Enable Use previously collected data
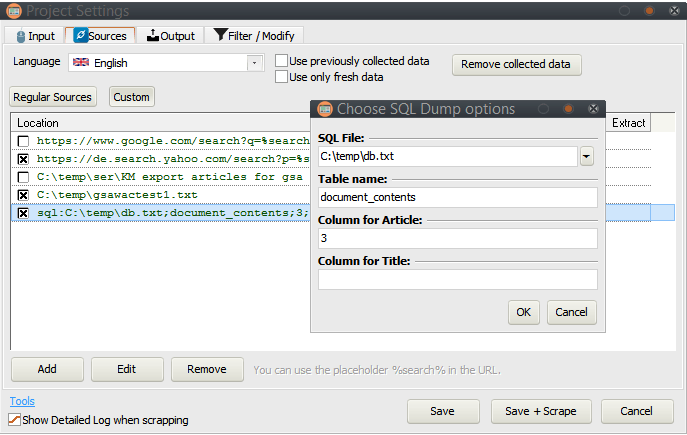Viewport: 687px width, 435px height. (281, 60)
